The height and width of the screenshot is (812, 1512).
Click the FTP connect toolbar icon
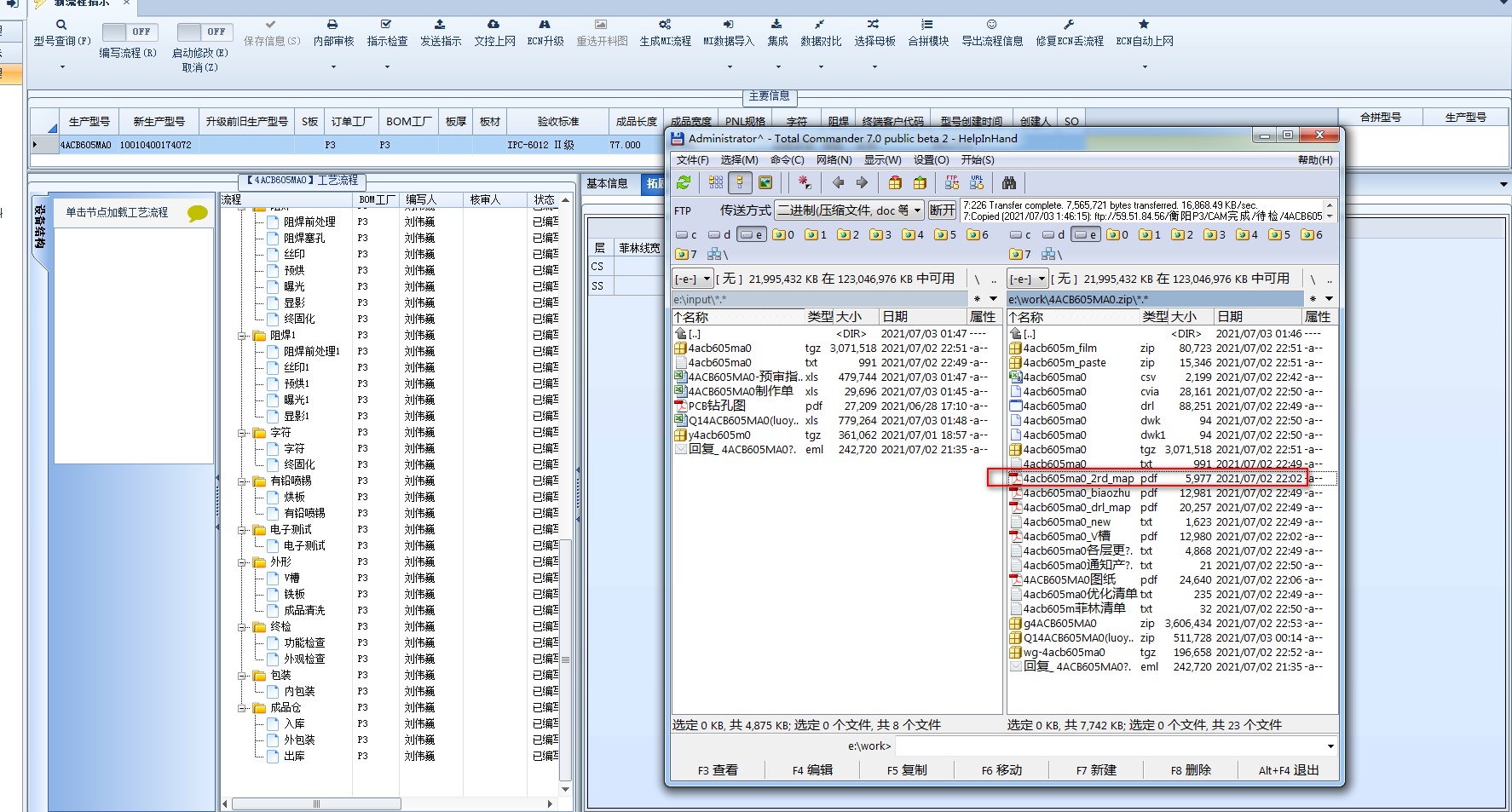click(952, 182)
